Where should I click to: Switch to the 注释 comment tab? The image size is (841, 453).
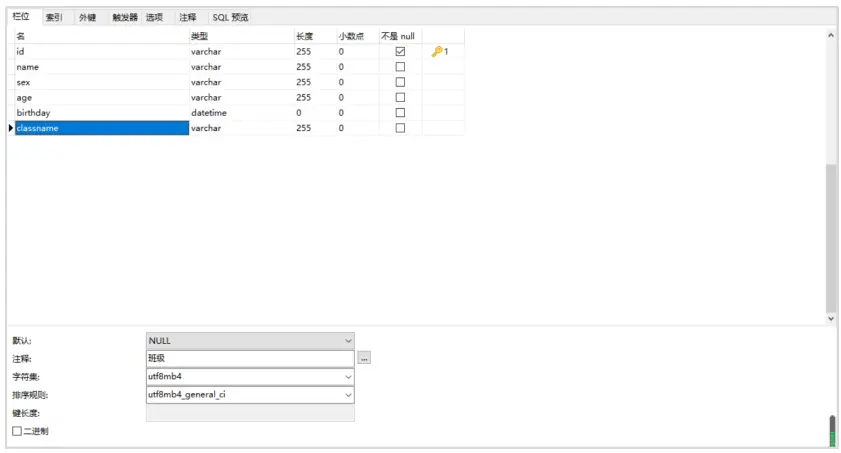[x=188, y=17]
